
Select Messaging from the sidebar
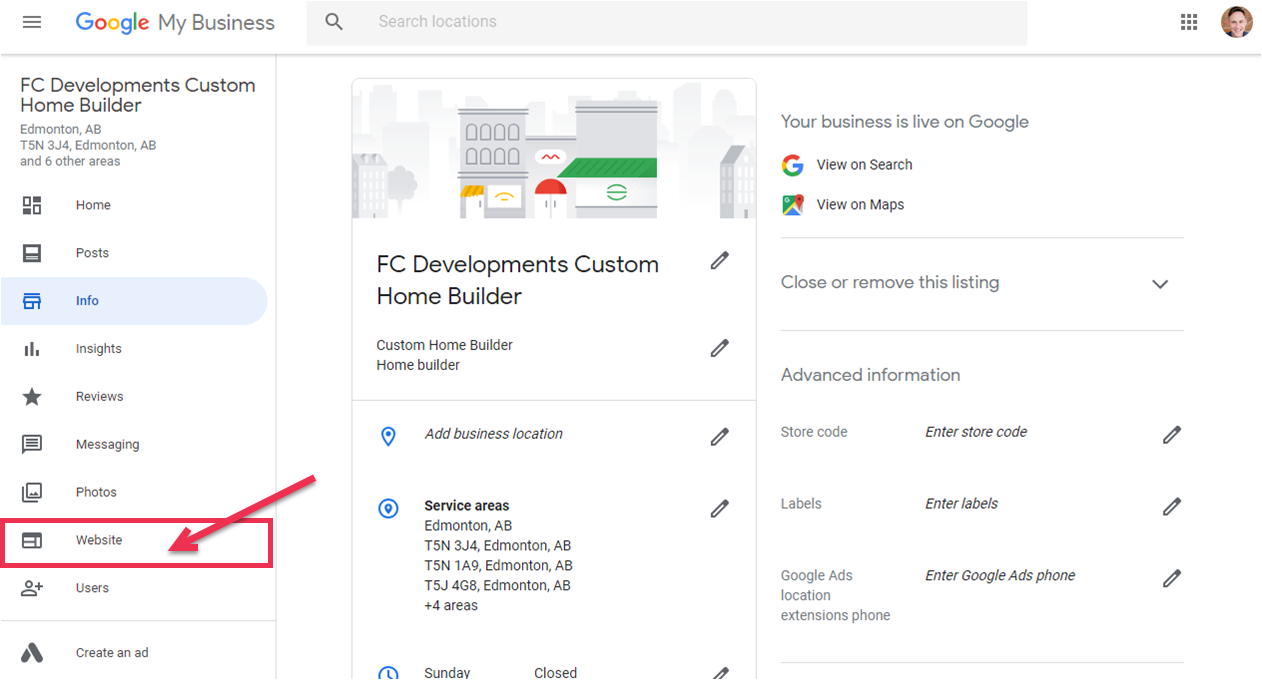(107, 445)
